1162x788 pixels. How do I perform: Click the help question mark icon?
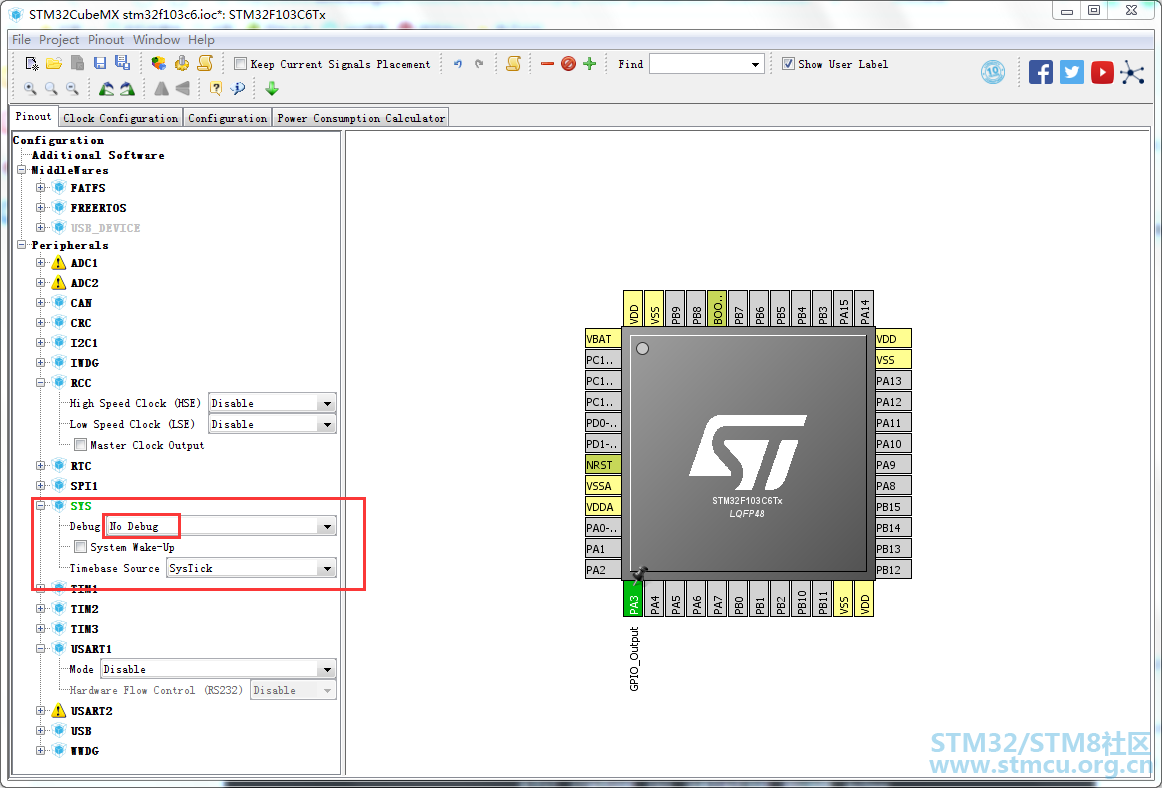pyautogui.click(x=216, y=89)
